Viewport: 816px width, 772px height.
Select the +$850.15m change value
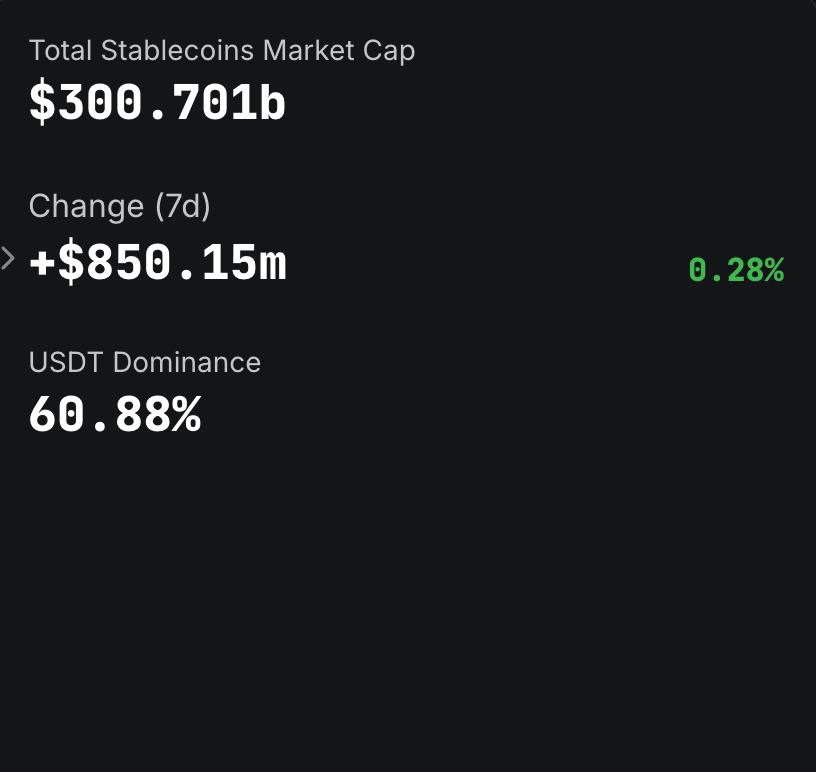(x=158, y=263)
